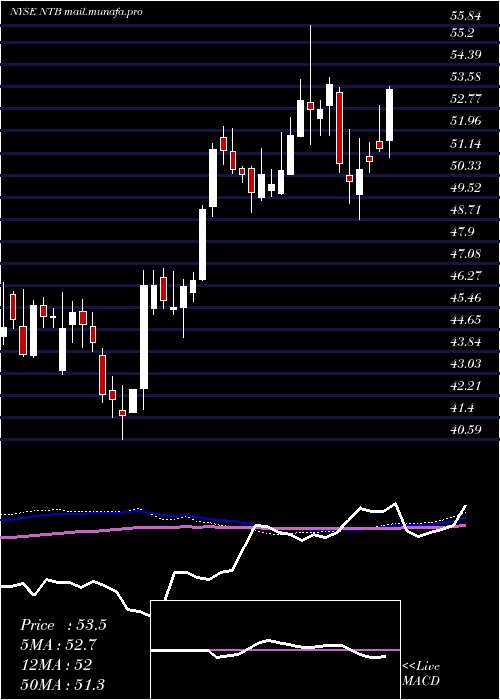500x700 pixels.
Task: Click the 47.9 price axis label
Action: pyautogui.click(x=463, y=232)
